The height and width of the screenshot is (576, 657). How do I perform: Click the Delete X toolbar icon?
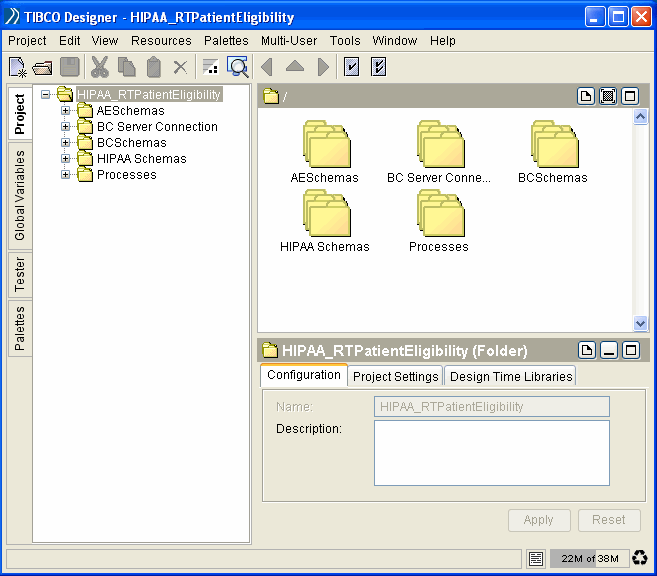[180, 67]
